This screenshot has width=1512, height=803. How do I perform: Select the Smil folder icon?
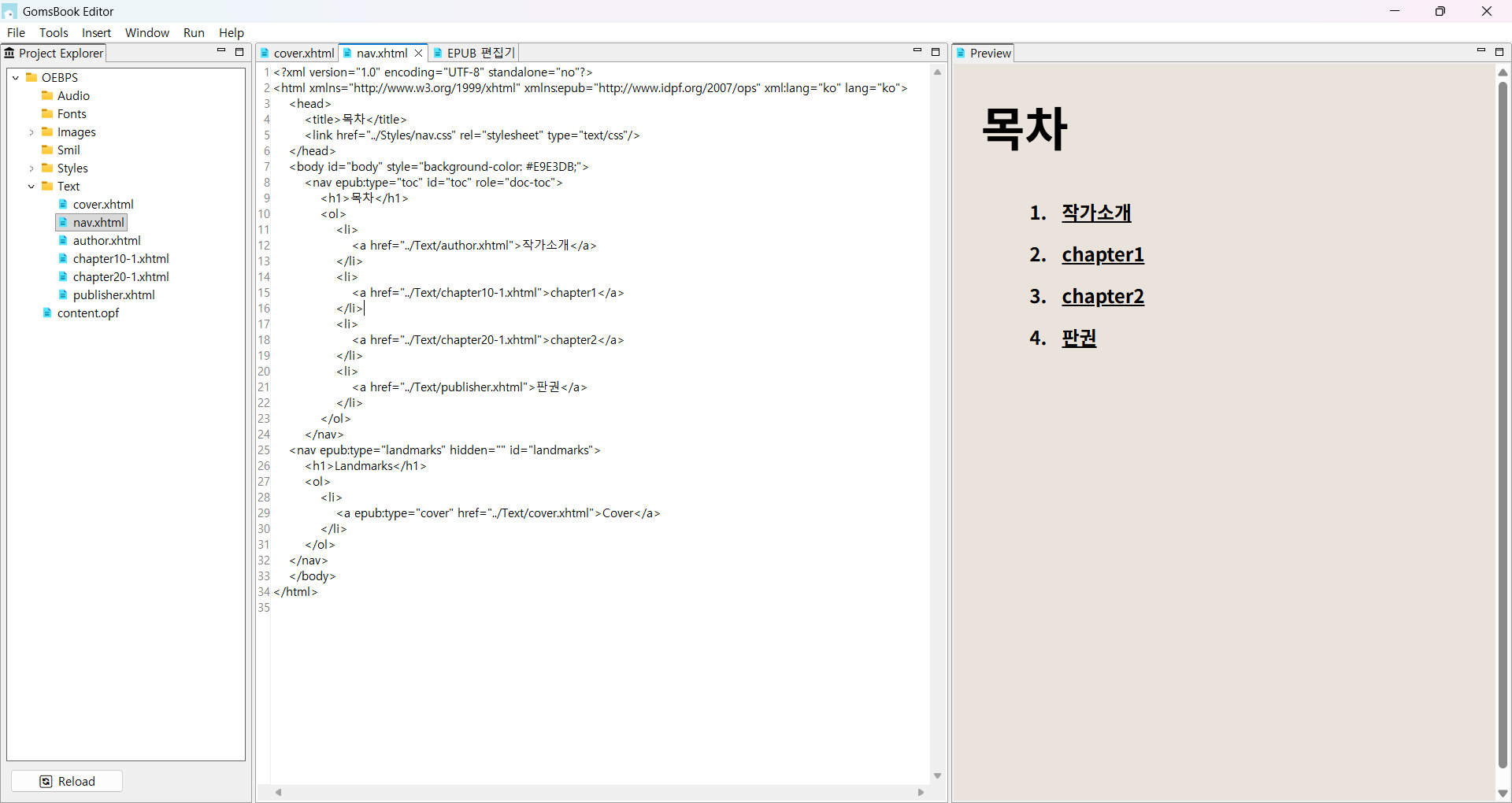tap(47, 150)
